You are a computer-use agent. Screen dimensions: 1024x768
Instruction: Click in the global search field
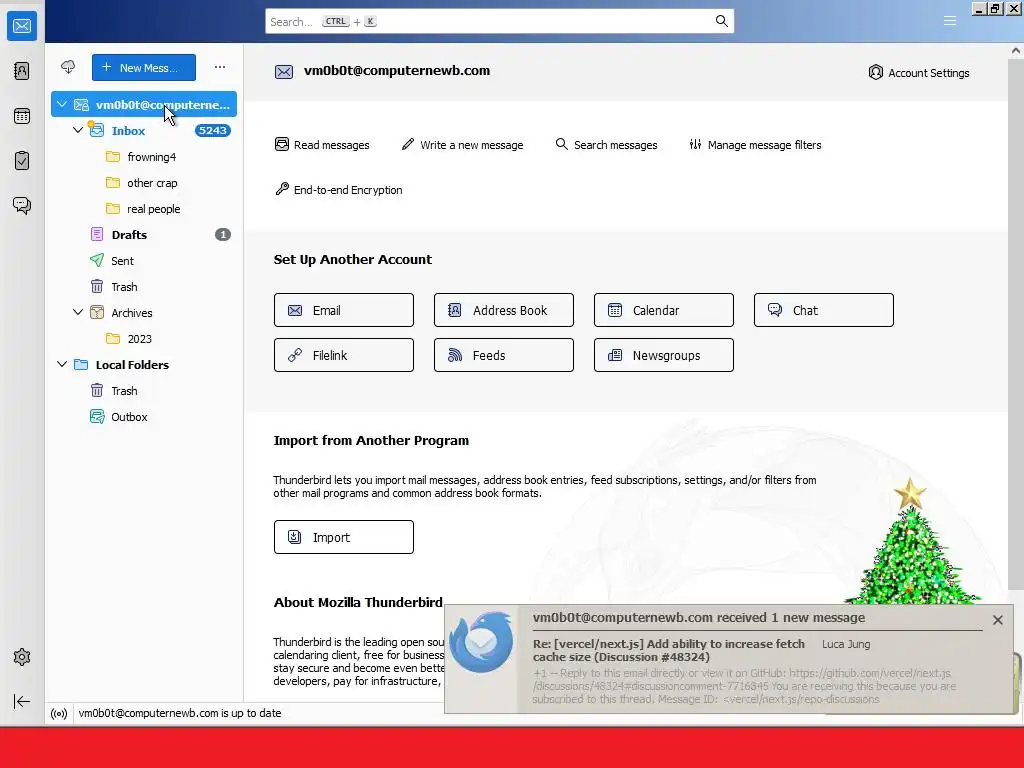coord(500,21)
